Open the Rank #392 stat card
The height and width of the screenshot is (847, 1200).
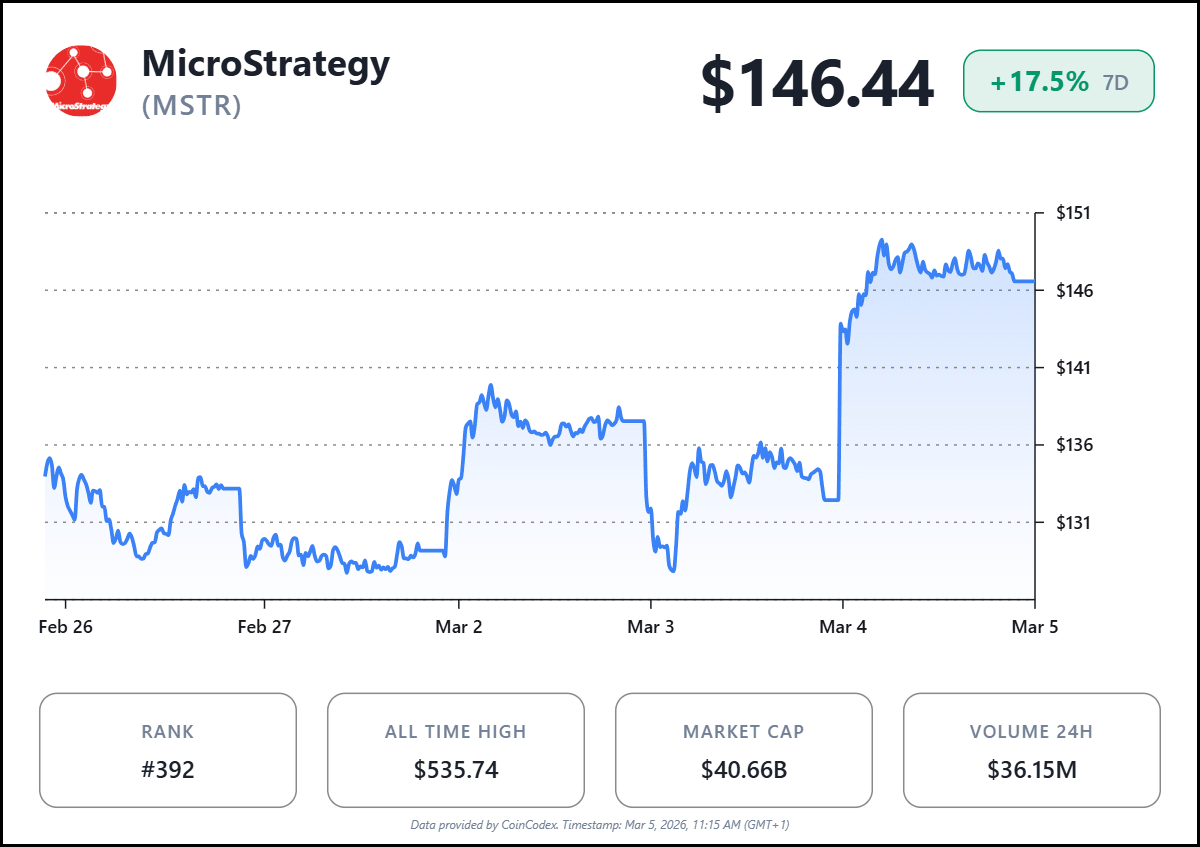pyautogui.click(x=168, y=750)
